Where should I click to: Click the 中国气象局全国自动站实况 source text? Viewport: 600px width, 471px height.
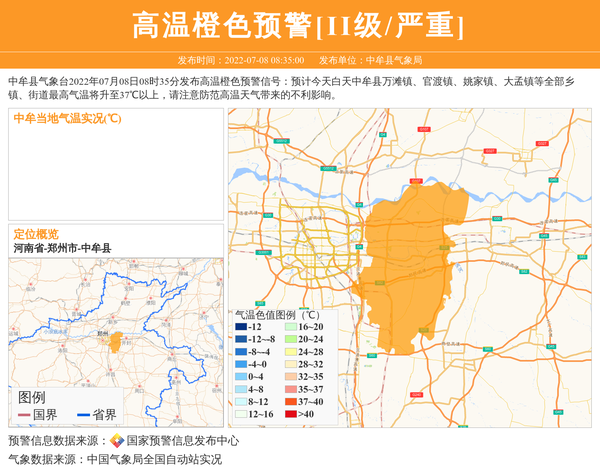pos(154,460)
